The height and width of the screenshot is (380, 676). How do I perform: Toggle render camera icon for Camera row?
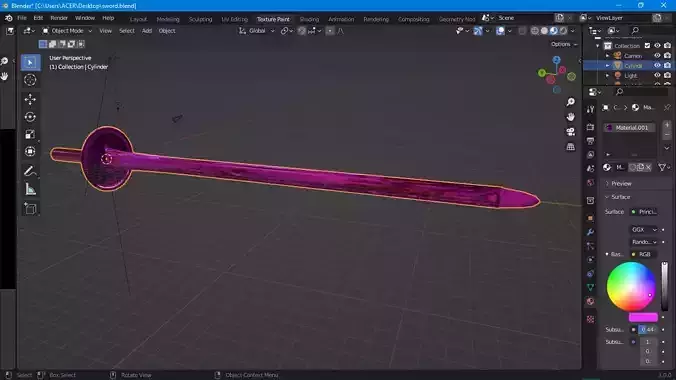tap(667, 56)
